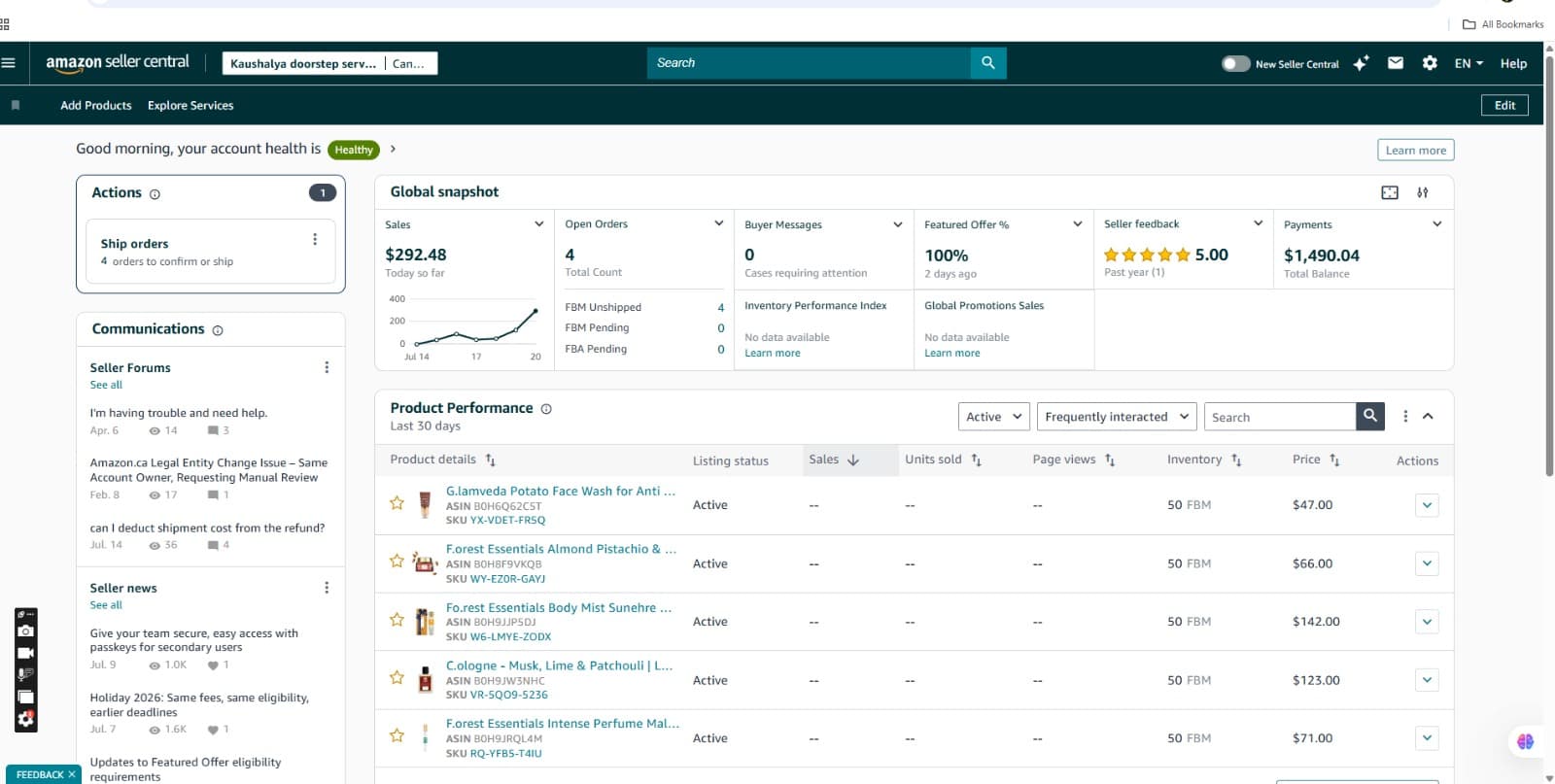Viewport: 1555px width, 784px height.
Task: Open the Seller Forums three-dot menu
Action: [327, 367]
